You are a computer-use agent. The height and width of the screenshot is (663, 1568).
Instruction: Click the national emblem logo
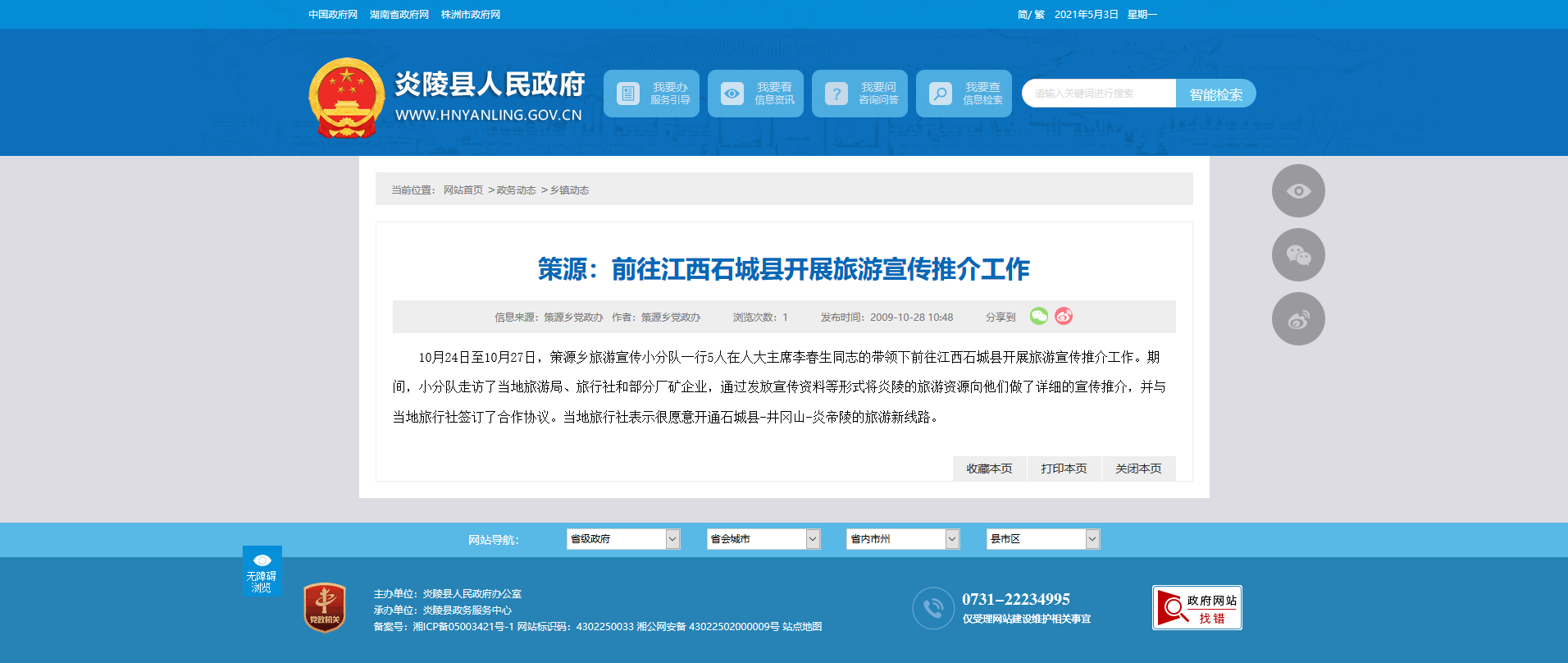point(347,97)
